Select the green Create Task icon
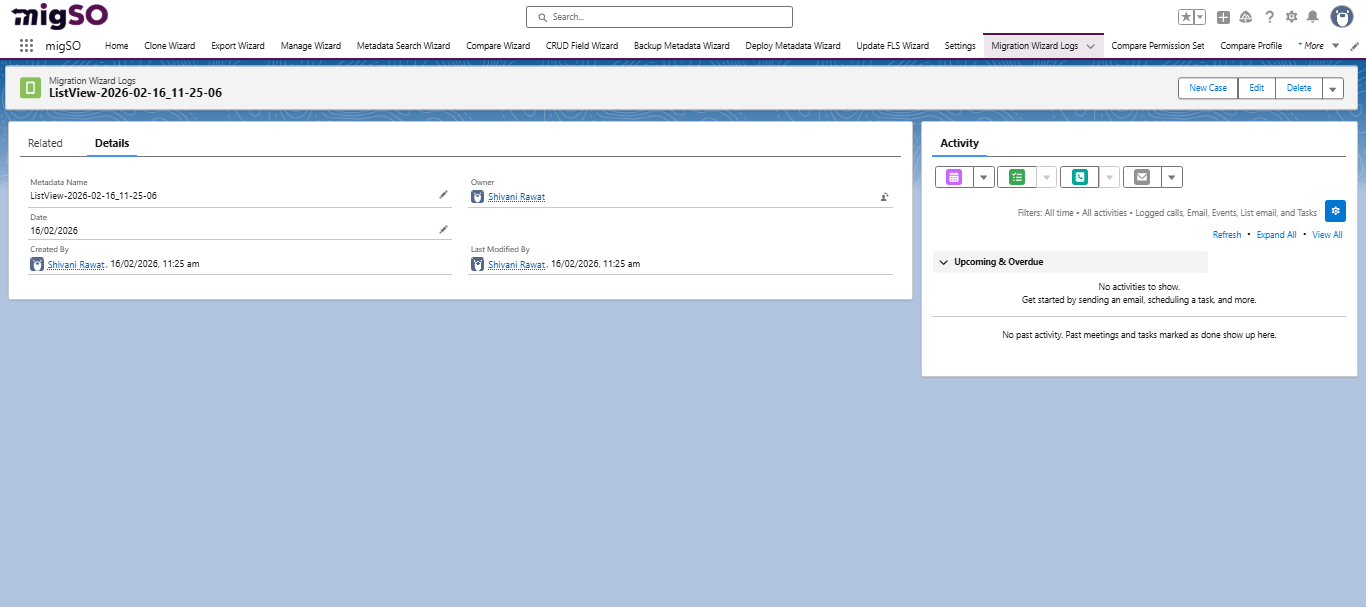 click(x=1015, y=176)
